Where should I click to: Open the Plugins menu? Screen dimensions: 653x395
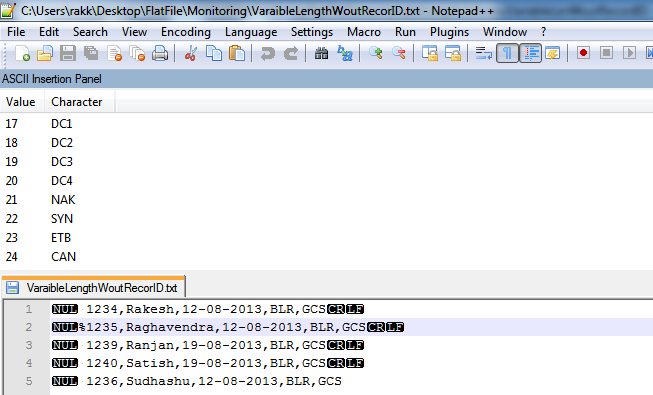449,32
